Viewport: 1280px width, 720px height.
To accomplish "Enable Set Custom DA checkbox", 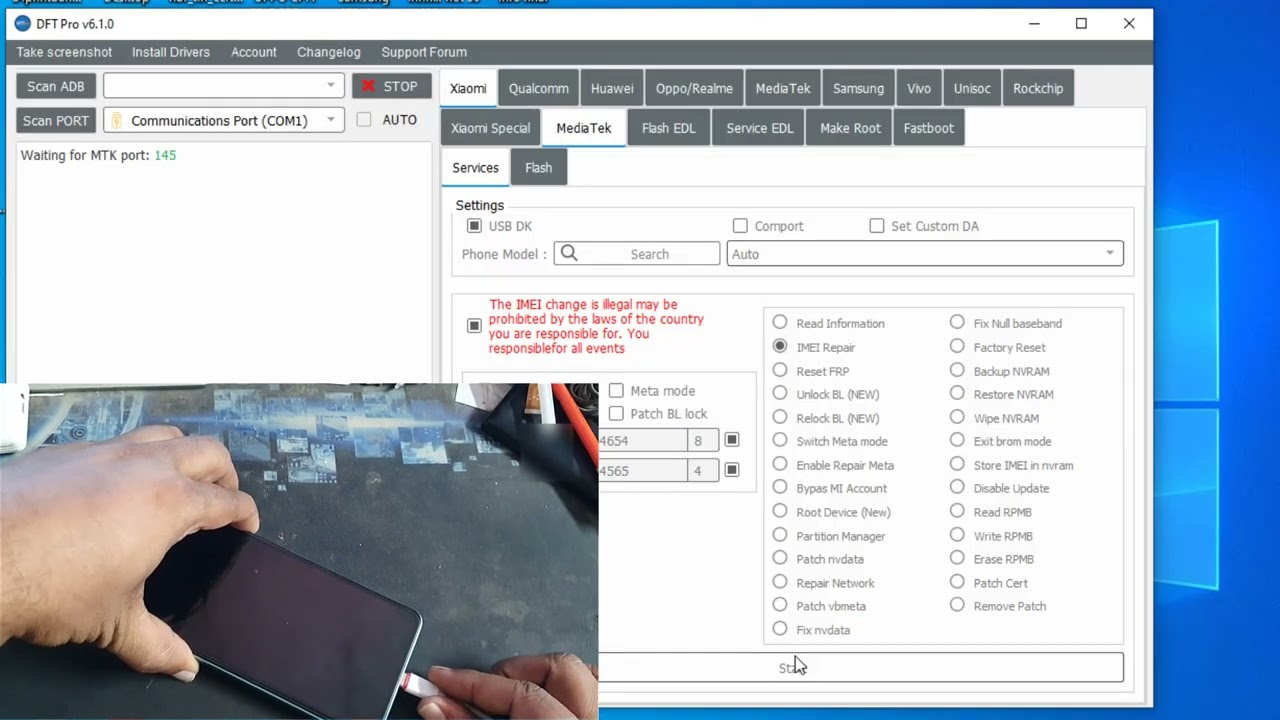I will (877, 226).
